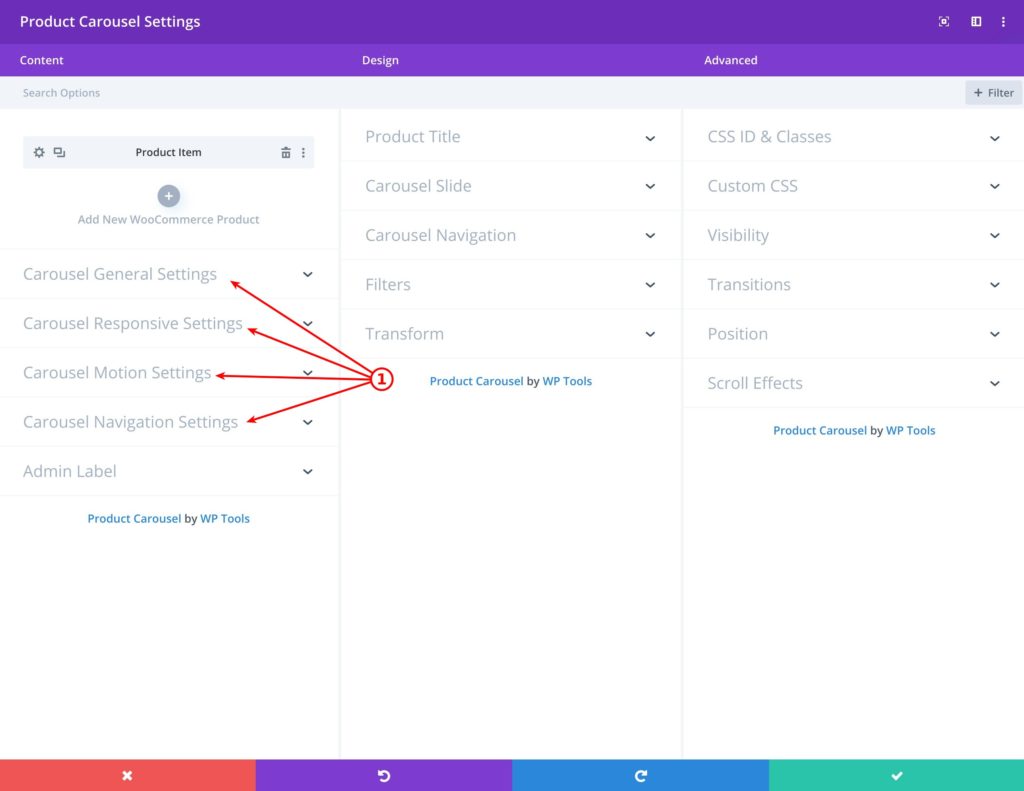Switch to the Design tab
This screenshot has width=1024, height=791.
pyautogui.click(x=380, y=60)
